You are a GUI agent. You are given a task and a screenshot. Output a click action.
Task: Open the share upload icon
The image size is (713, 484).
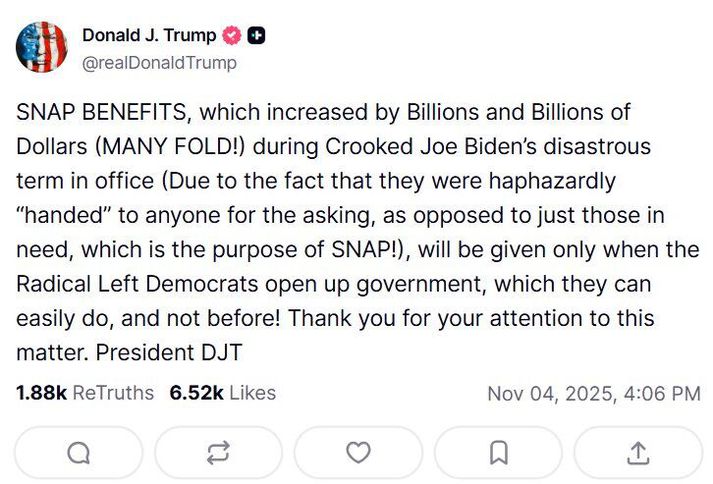tap(637, 453)
